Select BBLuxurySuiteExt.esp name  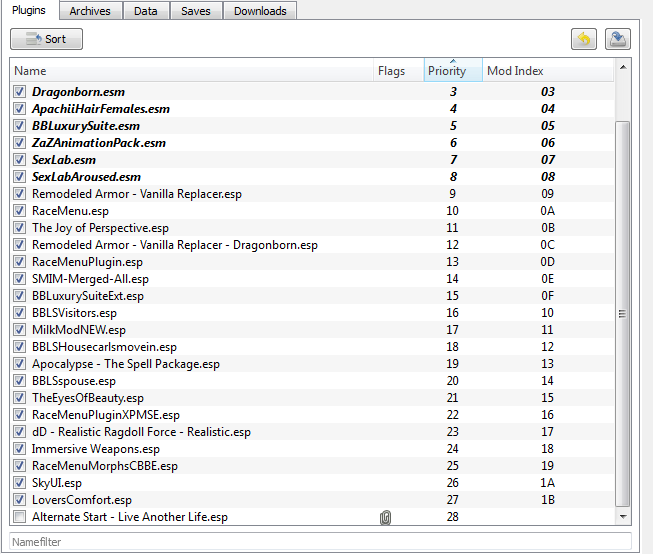click(x=88, y=296)
